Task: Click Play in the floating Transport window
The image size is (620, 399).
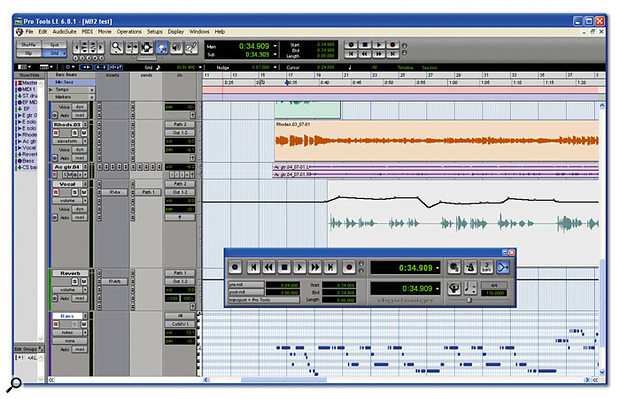Action: point(300,268)
